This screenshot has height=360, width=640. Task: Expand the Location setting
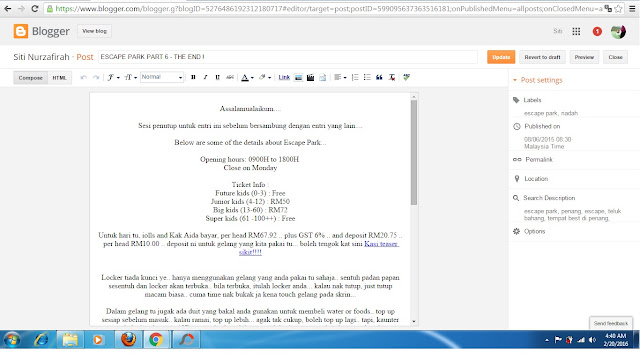click(x=536, y=179)
